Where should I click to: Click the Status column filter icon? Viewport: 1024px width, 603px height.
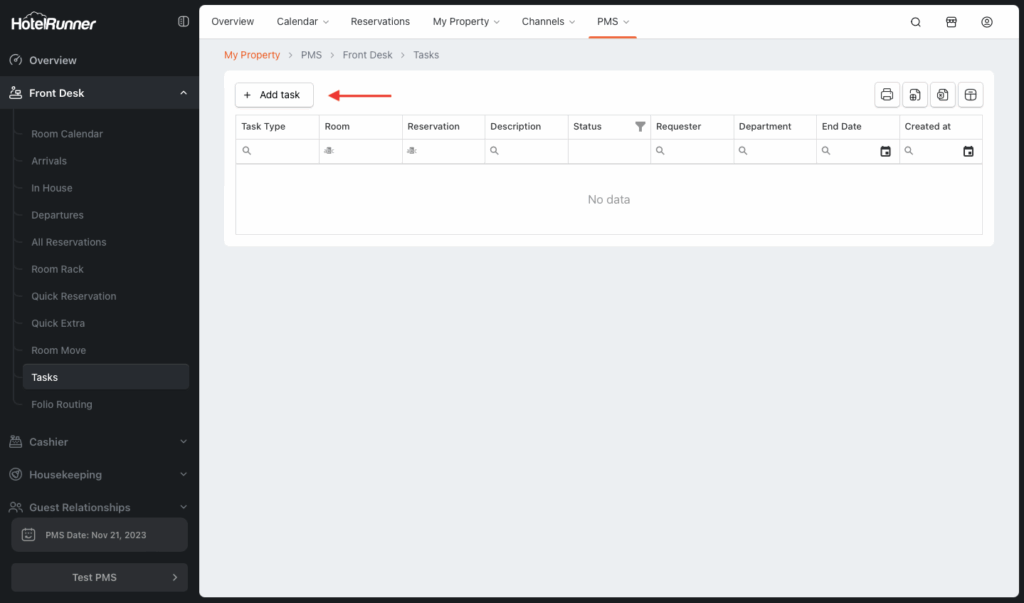pyautogui.click(x=640, y=127)
